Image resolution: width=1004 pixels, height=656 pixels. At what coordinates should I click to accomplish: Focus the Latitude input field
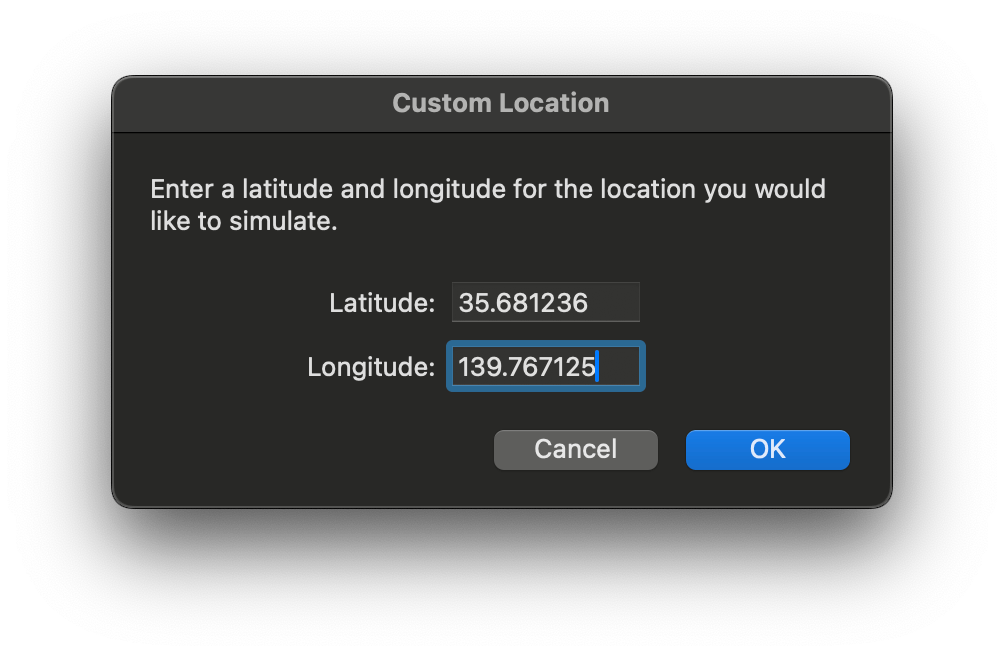pyautogui.click(x=546, y=302)
